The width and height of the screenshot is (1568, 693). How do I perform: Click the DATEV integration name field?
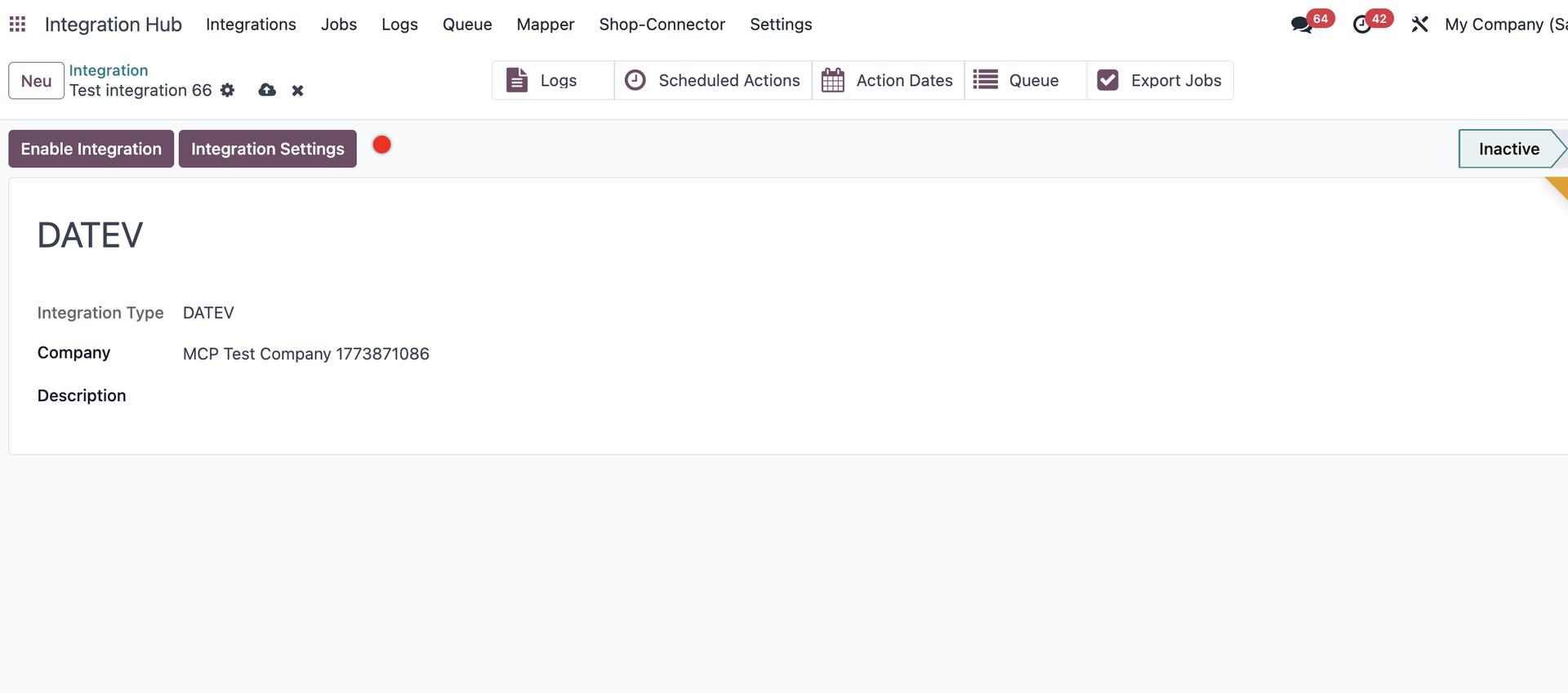point(90,235)
